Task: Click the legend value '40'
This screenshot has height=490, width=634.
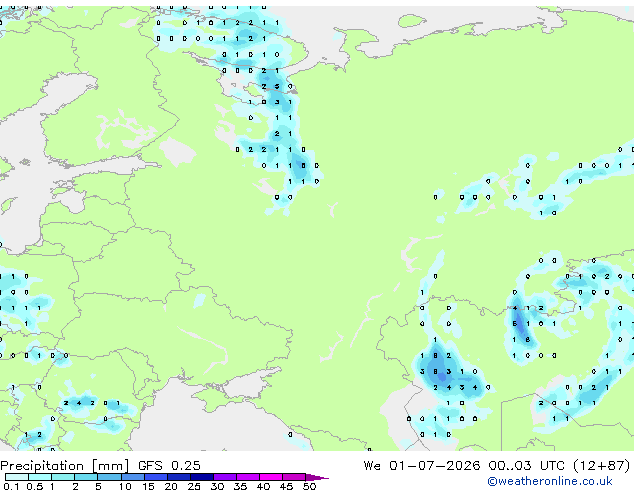Action: click(263, 486)
